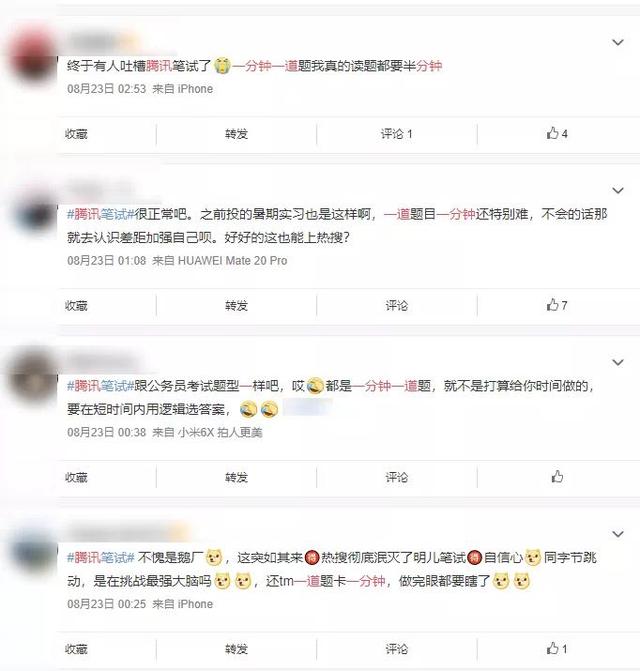
Task: Open 评论 on the third post
Action: point(397,477)
